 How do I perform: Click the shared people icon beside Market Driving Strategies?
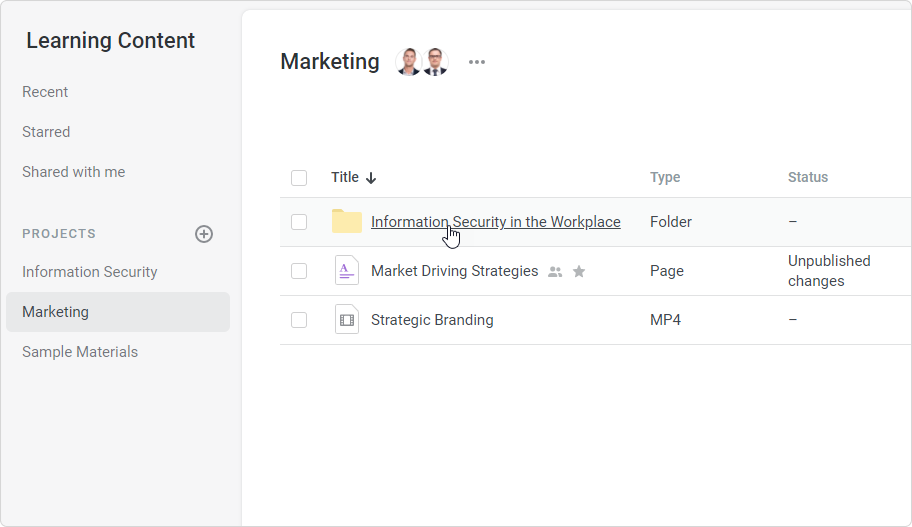click(x=555, y=272)
